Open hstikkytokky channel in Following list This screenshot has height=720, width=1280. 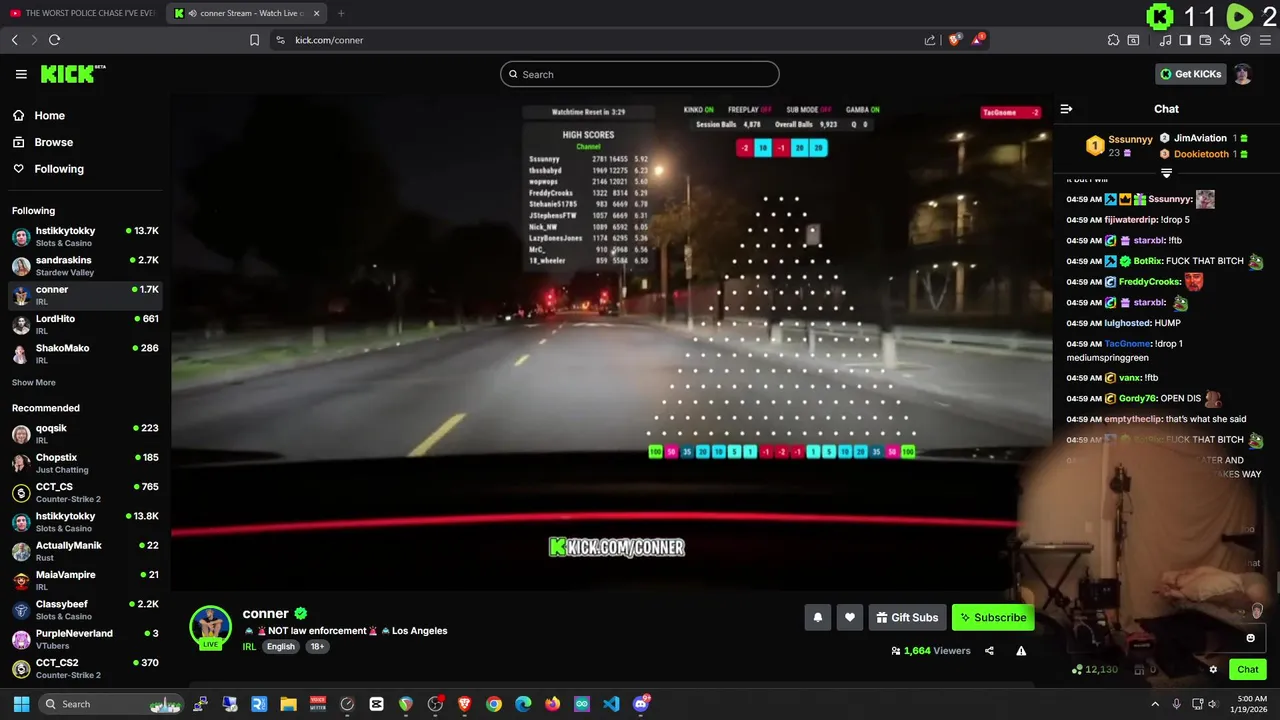[85, 237]
